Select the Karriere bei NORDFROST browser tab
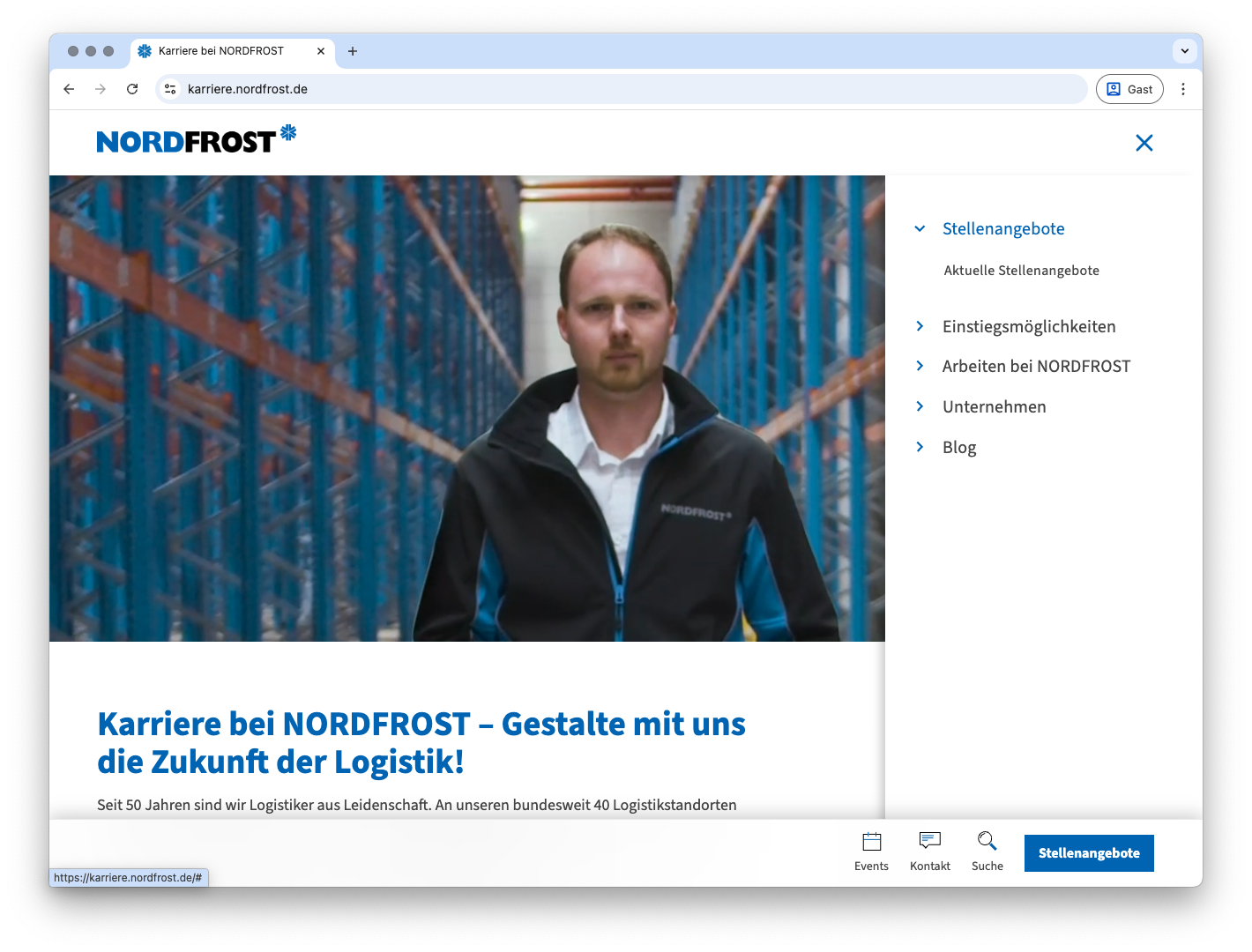The image size is (1252, 952). [x=233, y=51]
